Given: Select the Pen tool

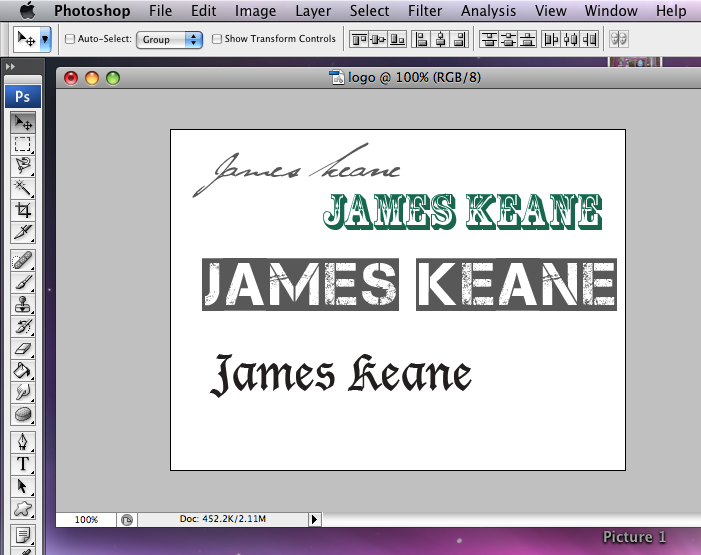Looking at the screenshot, I should point(23,442).
